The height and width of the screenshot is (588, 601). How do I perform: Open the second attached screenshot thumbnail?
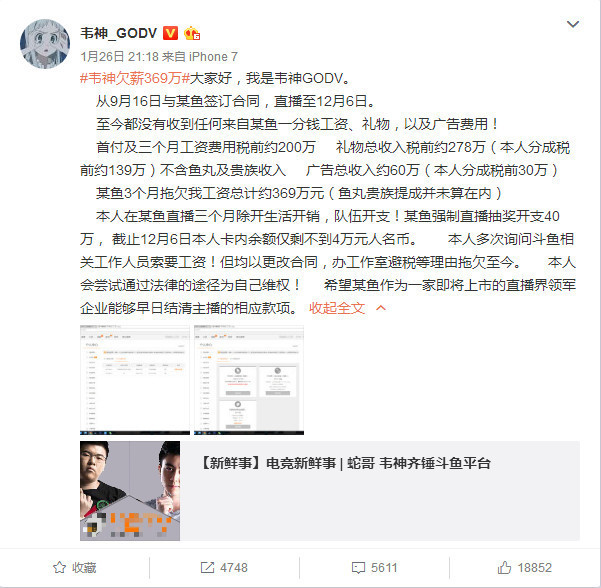click(249, 380)
